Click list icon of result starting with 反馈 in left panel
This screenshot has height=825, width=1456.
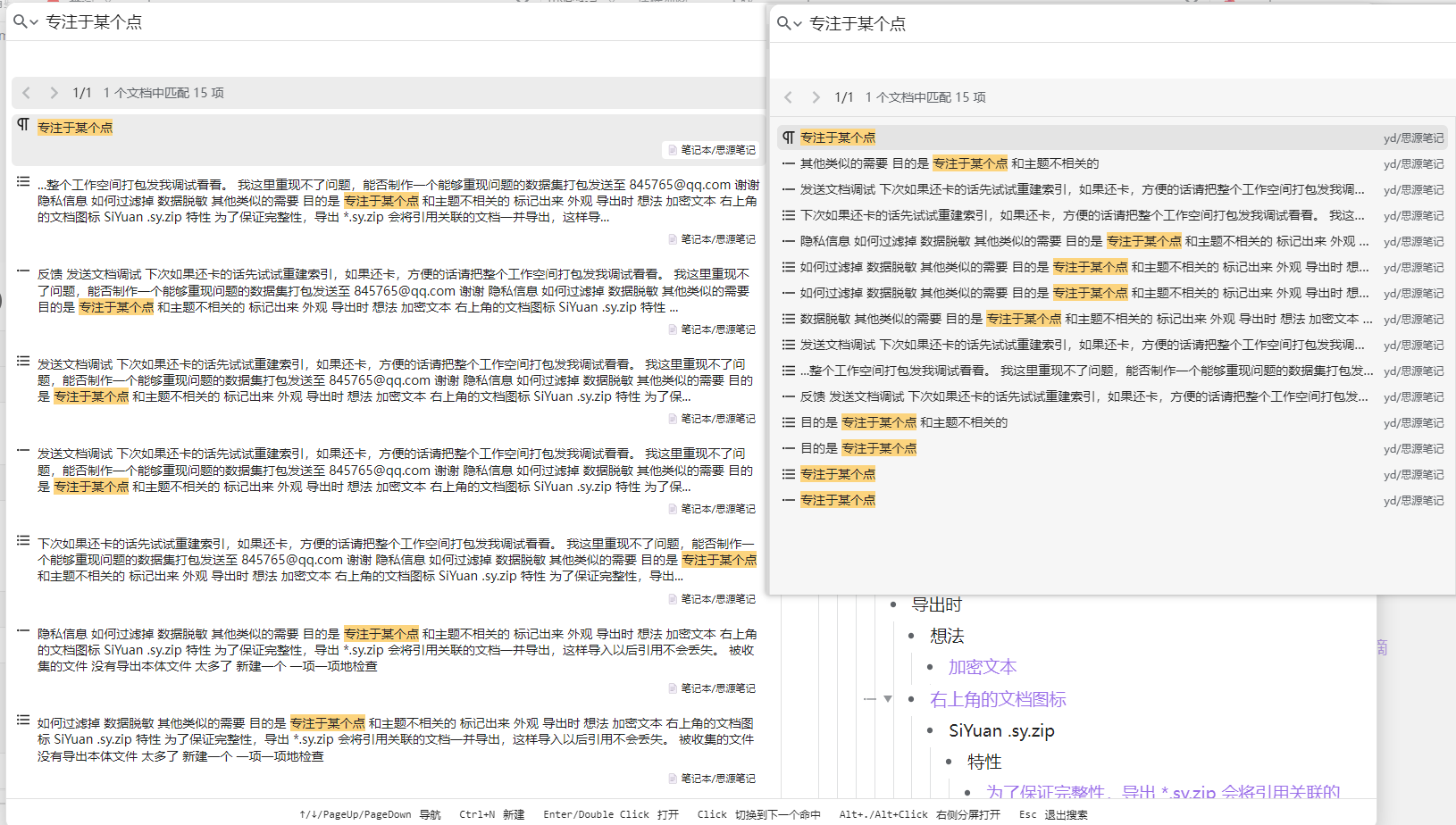pos(23,271)
